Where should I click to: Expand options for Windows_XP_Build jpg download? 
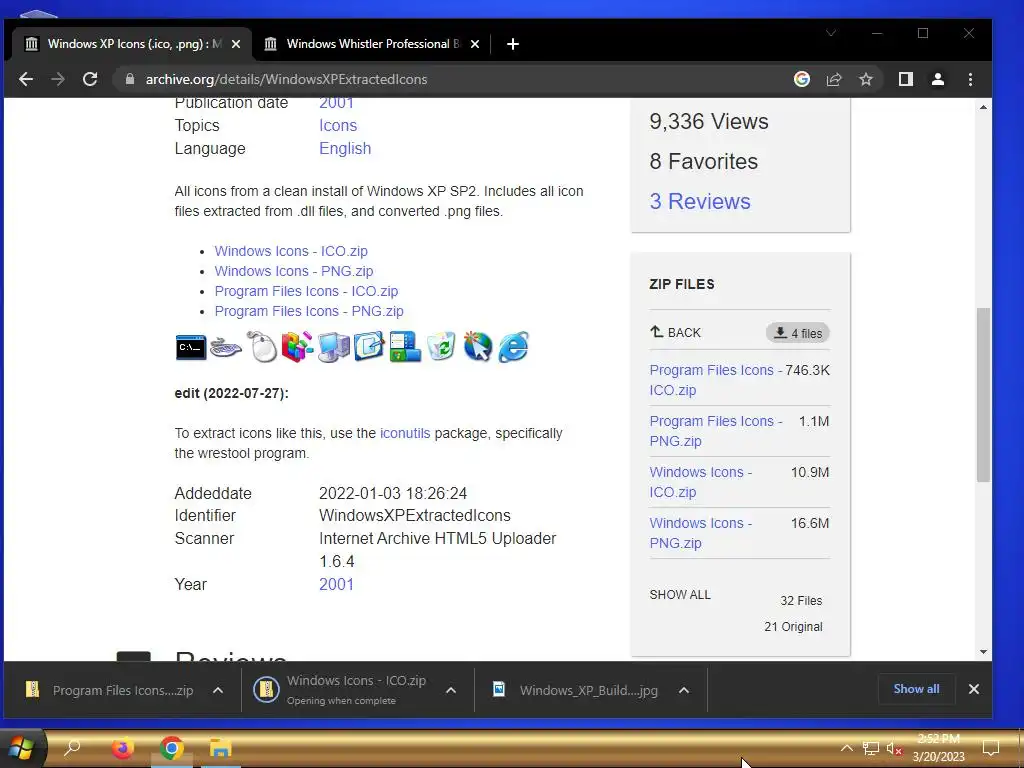coord(684,690)
